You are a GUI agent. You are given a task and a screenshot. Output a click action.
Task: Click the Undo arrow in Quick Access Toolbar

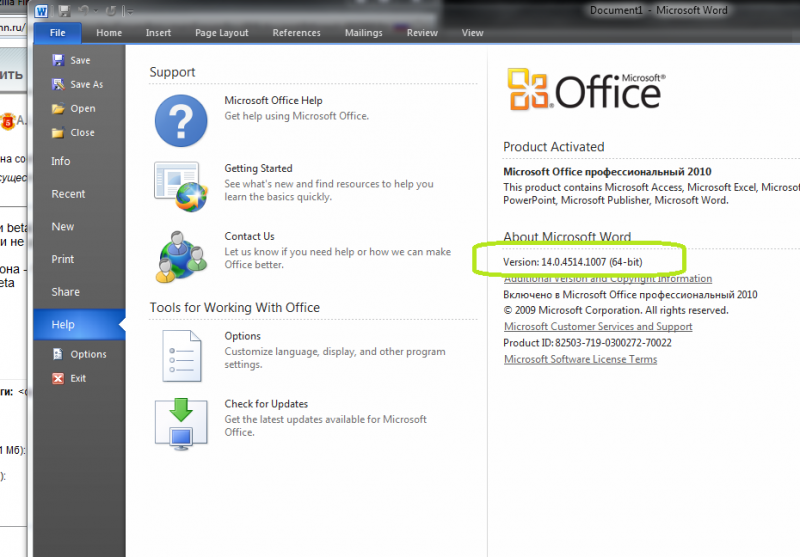click(x=84, y=11)
